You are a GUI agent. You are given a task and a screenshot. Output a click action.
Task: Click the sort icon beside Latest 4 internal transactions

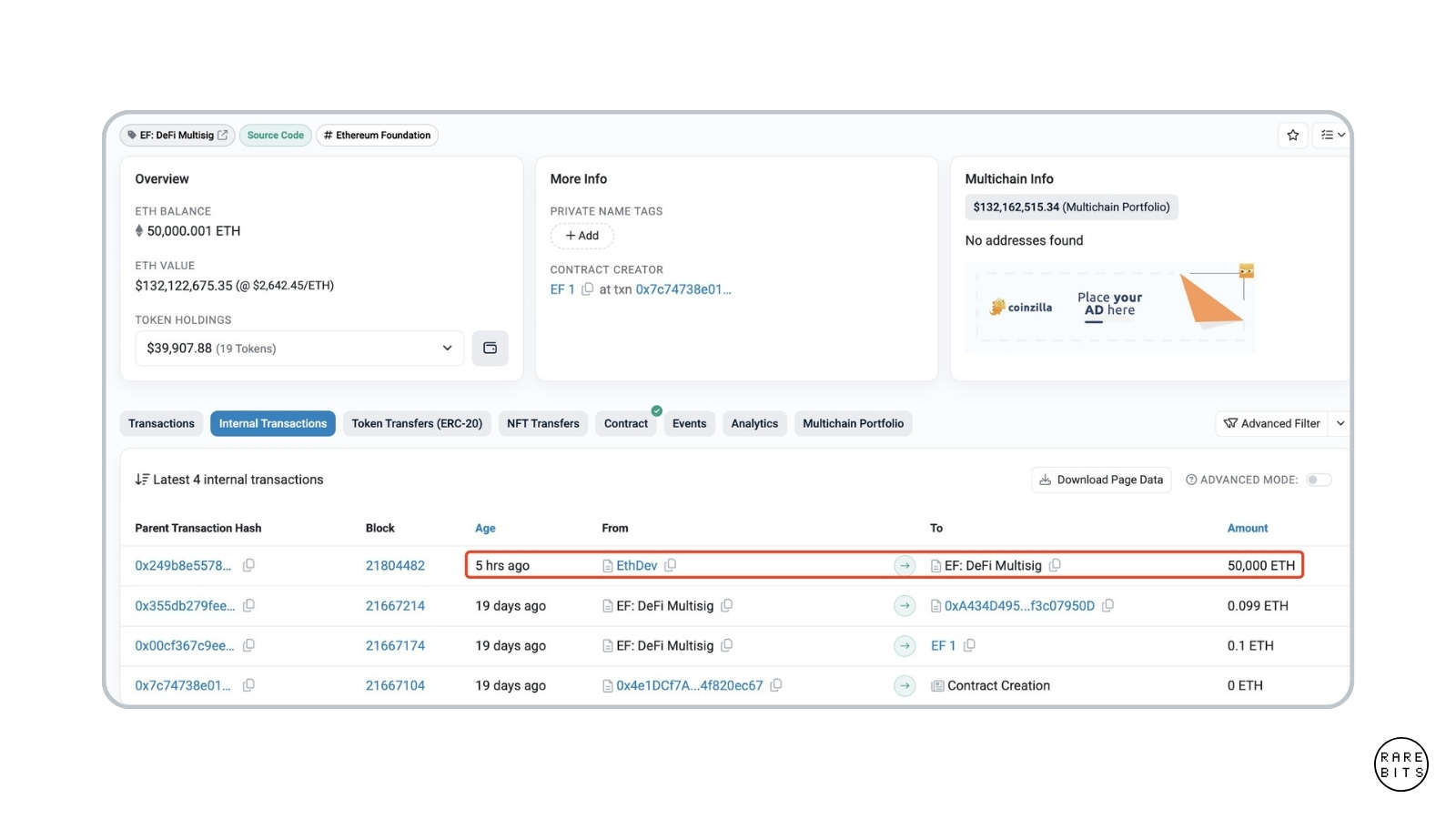(x=142, y=480)
